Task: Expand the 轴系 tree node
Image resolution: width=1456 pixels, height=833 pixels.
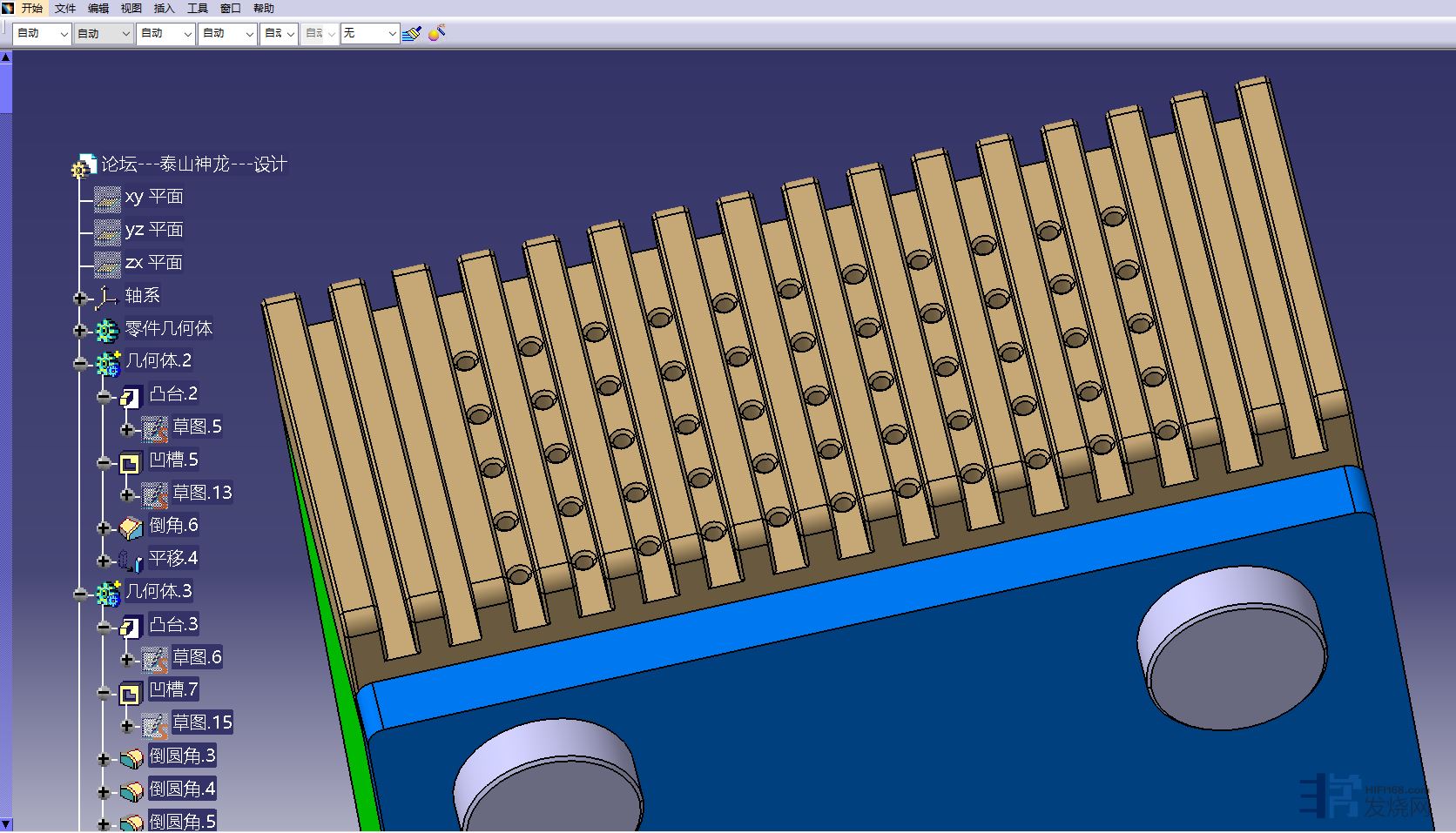Action: click(80, 298)
